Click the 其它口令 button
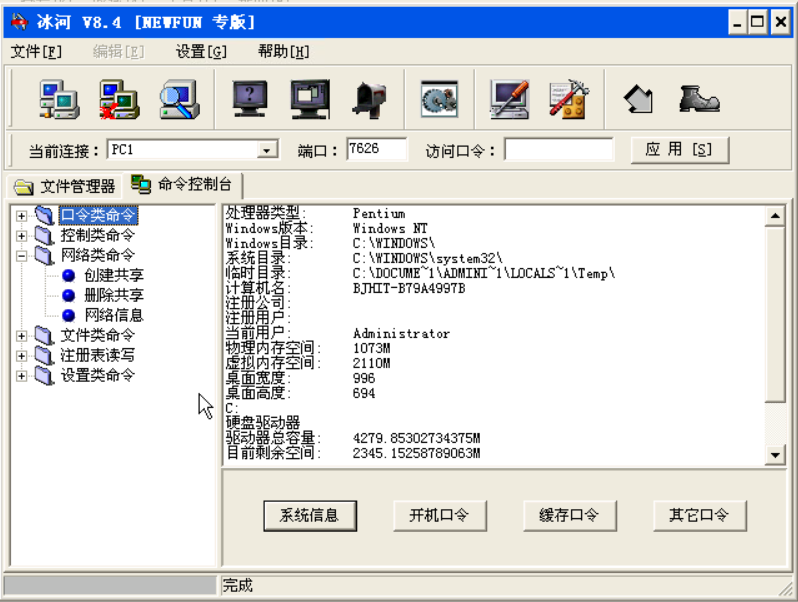 [x=700, y=515]
